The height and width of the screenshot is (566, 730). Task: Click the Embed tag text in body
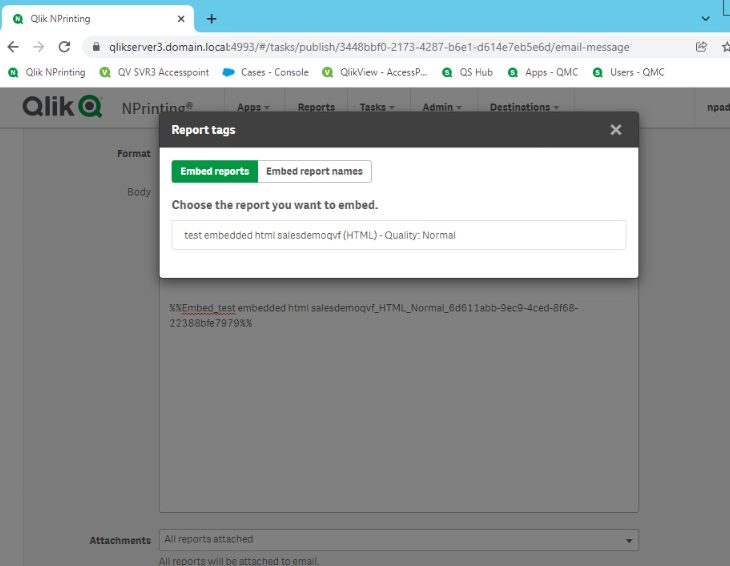point(374,316)
